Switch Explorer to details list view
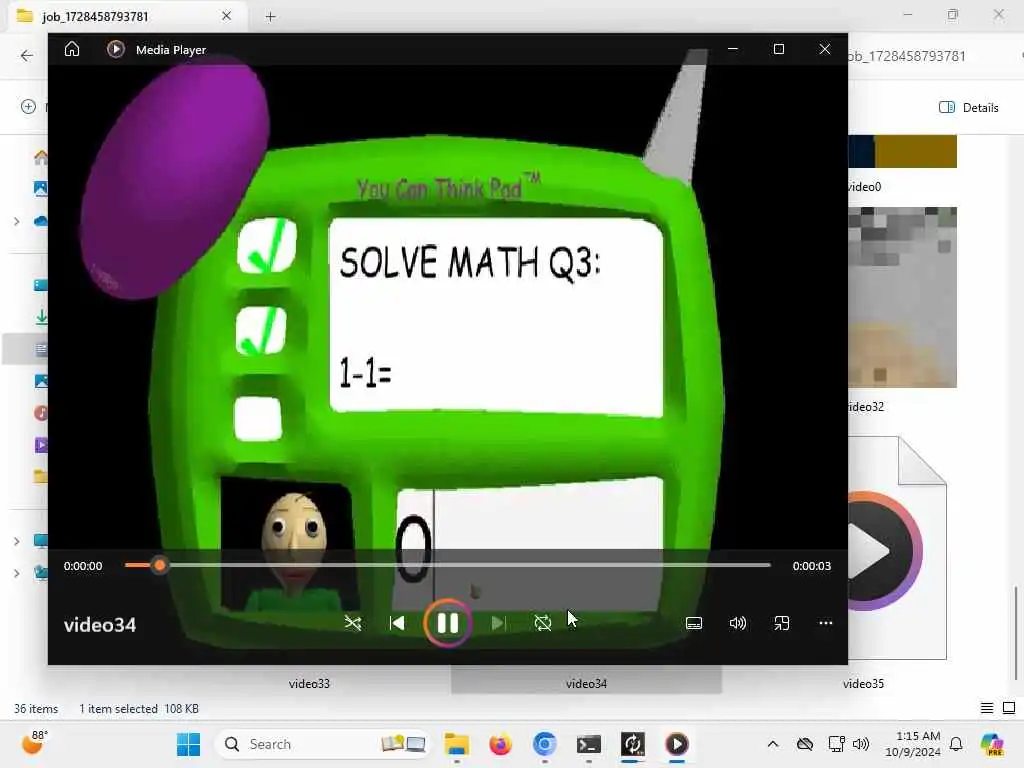Image resolution: width=1024 pixels, height=768 pixels. 987,708
